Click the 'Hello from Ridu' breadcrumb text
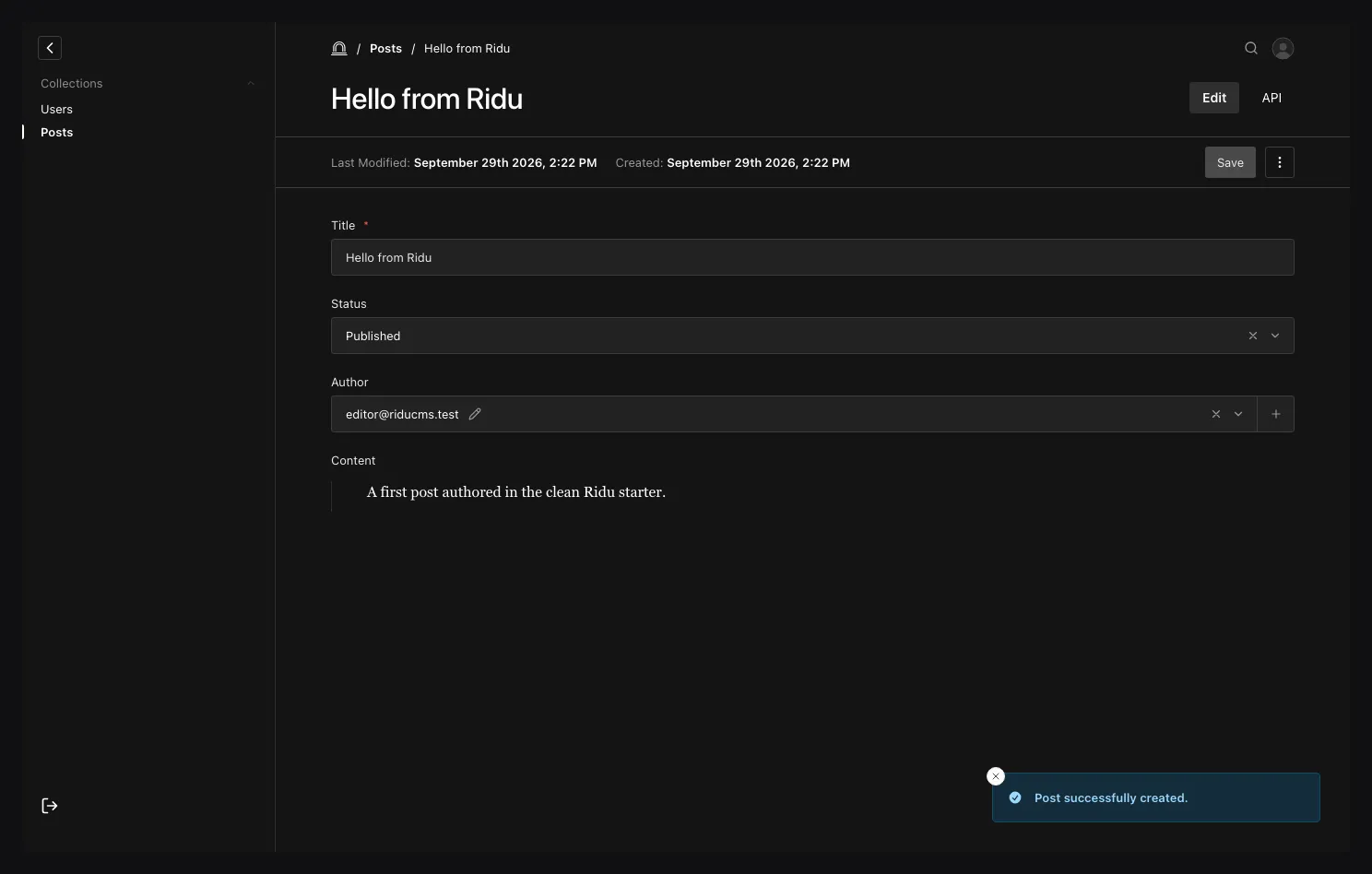 coord(467,48)
